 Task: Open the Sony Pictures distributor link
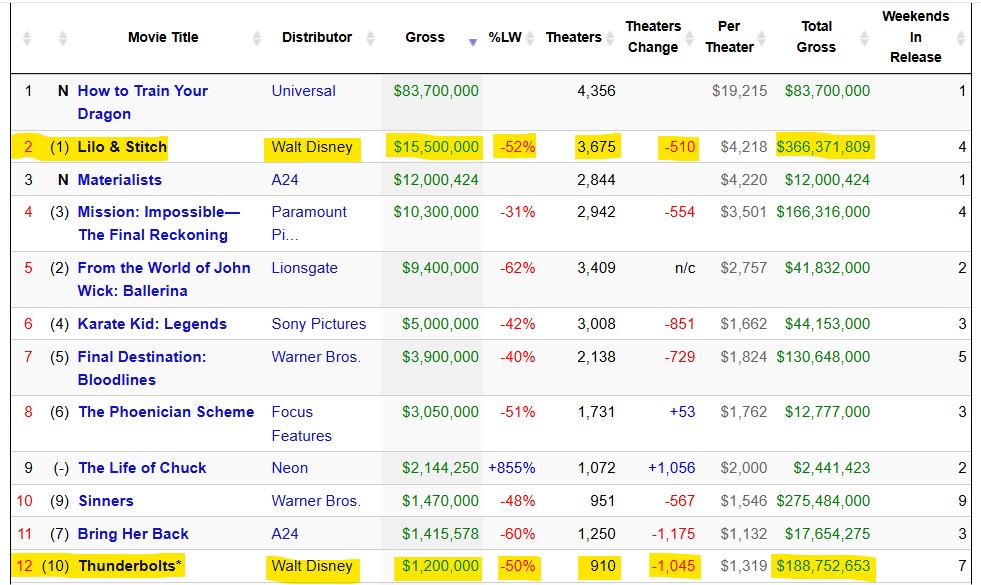(319, 324)
